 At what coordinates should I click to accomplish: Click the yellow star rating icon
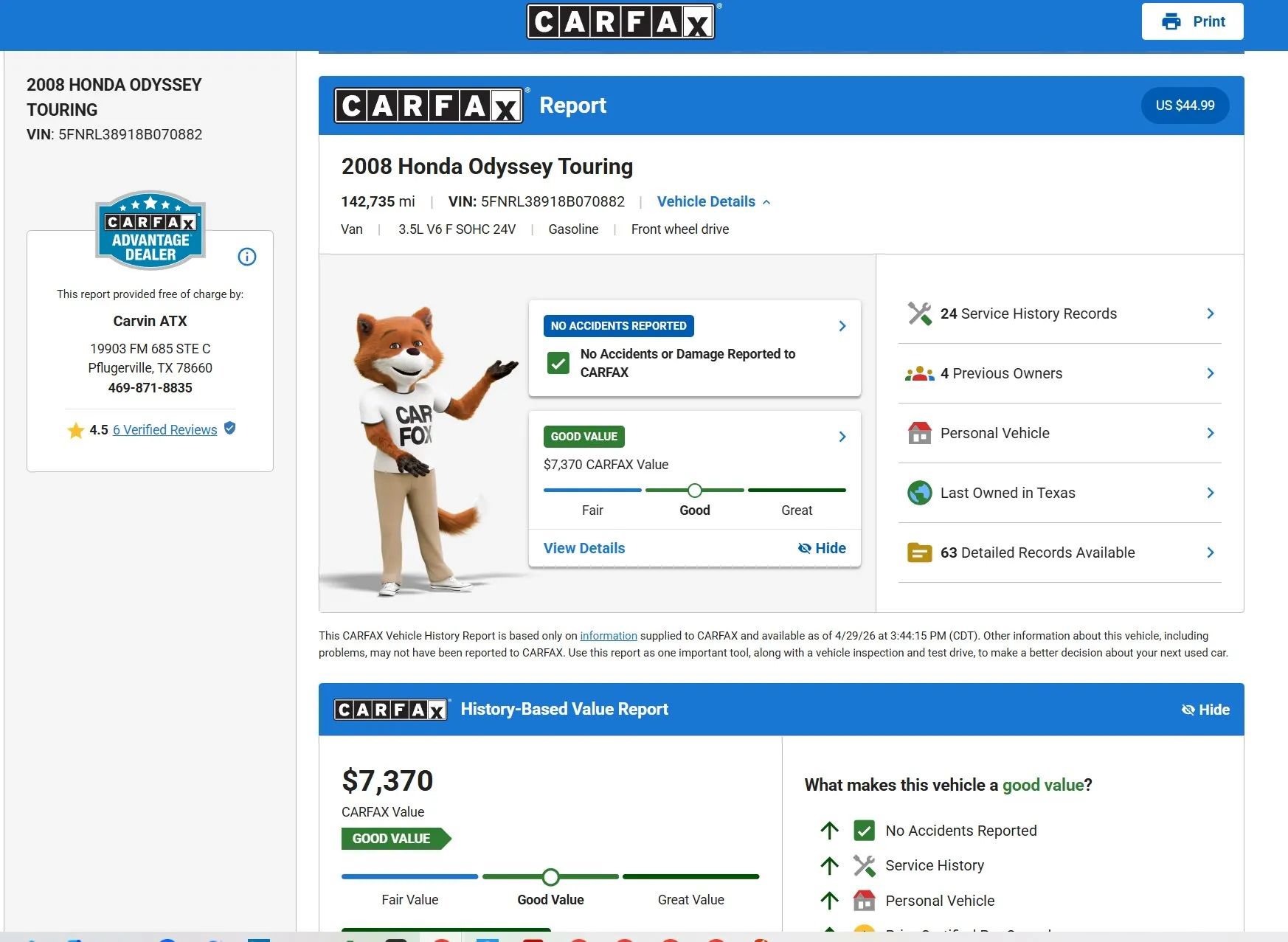(x=75, y=430)
